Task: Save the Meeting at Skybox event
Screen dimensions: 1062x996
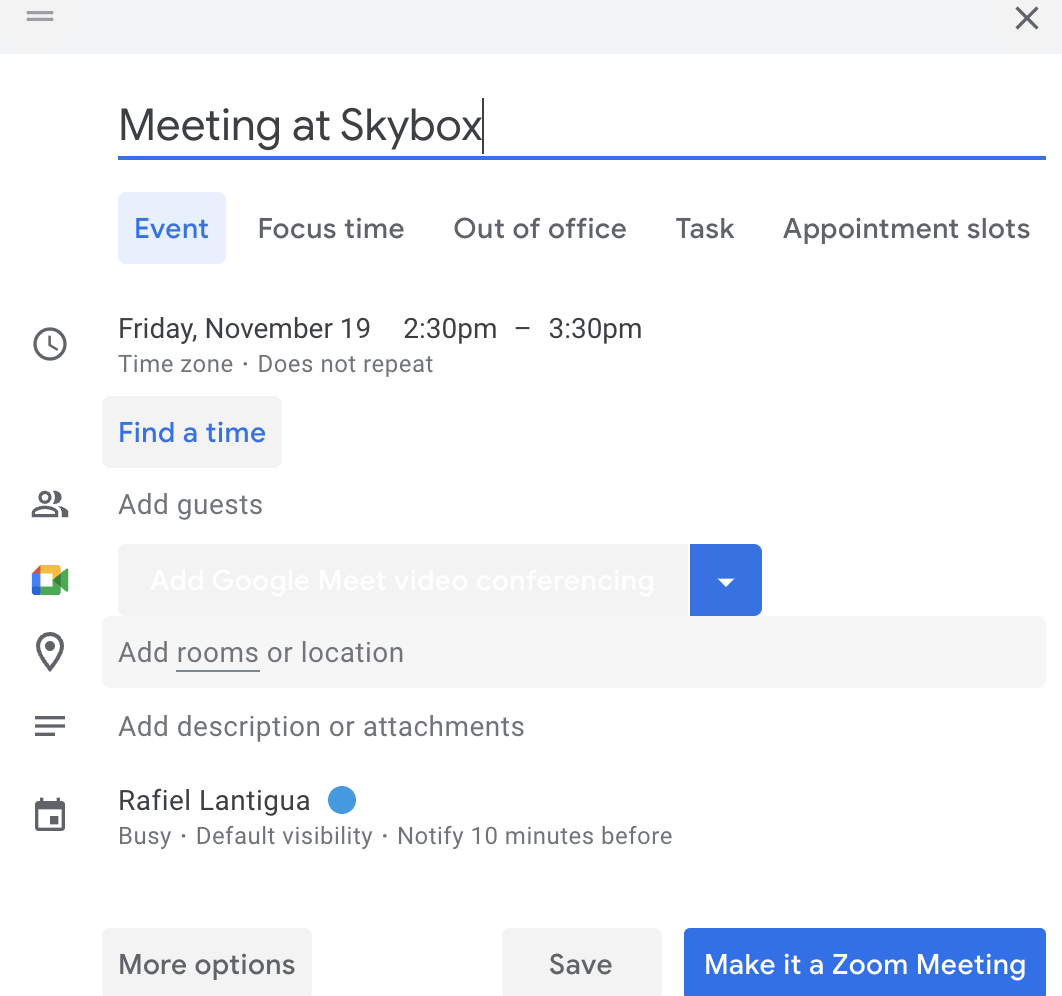Action: pyautogui.click(x=581, y=963)
